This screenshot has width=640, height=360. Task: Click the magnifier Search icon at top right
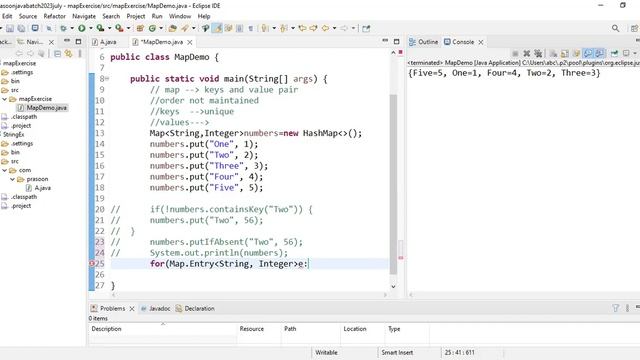click(615, 28)
